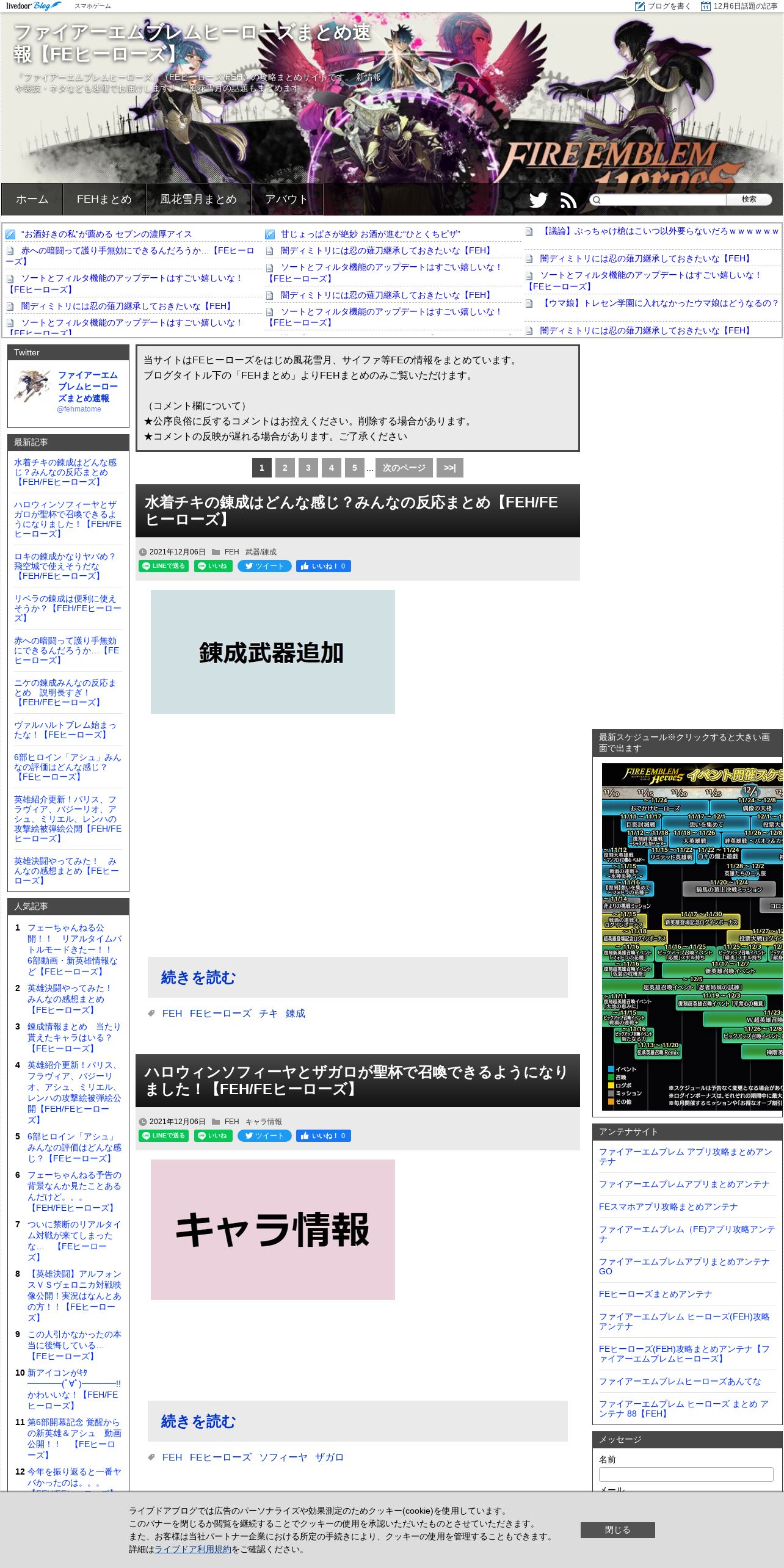Open アバウト nav tab
This screenshot has width=784, height=1568.
pyautogui.click(x=287, y=199)
